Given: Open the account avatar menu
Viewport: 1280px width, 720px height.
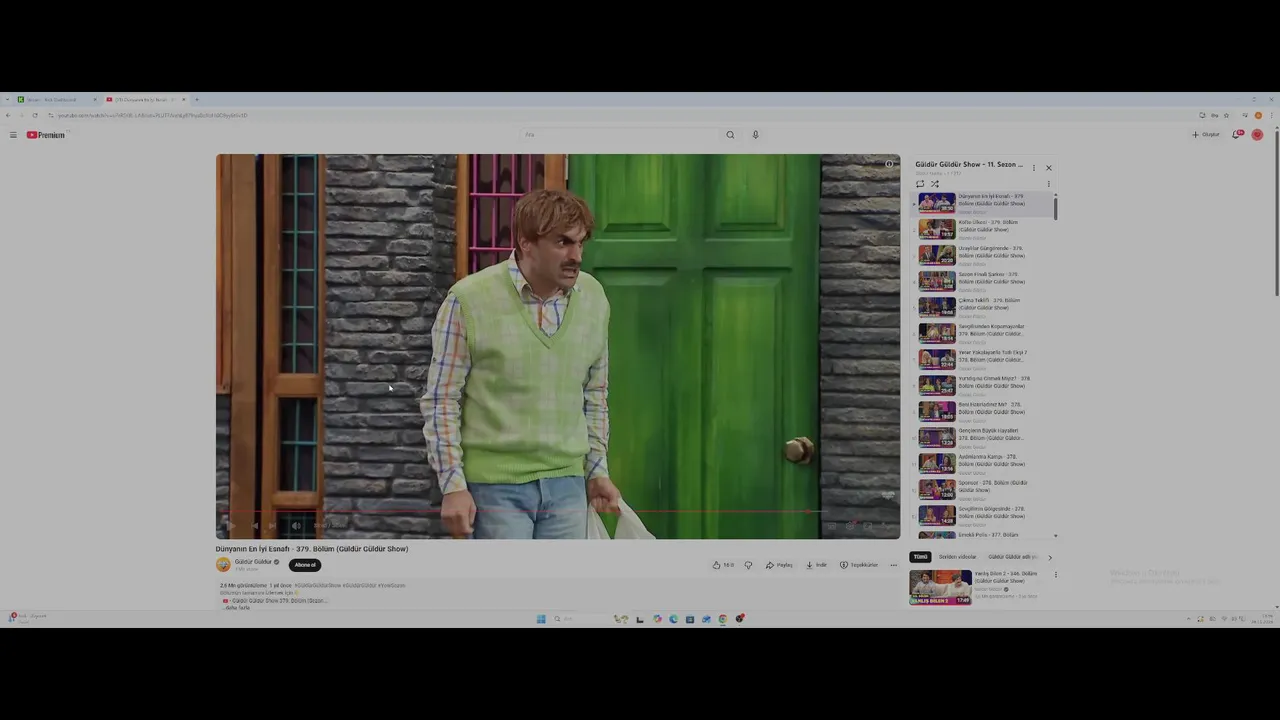Looking at the screenshot, I should click(1257, 134).
